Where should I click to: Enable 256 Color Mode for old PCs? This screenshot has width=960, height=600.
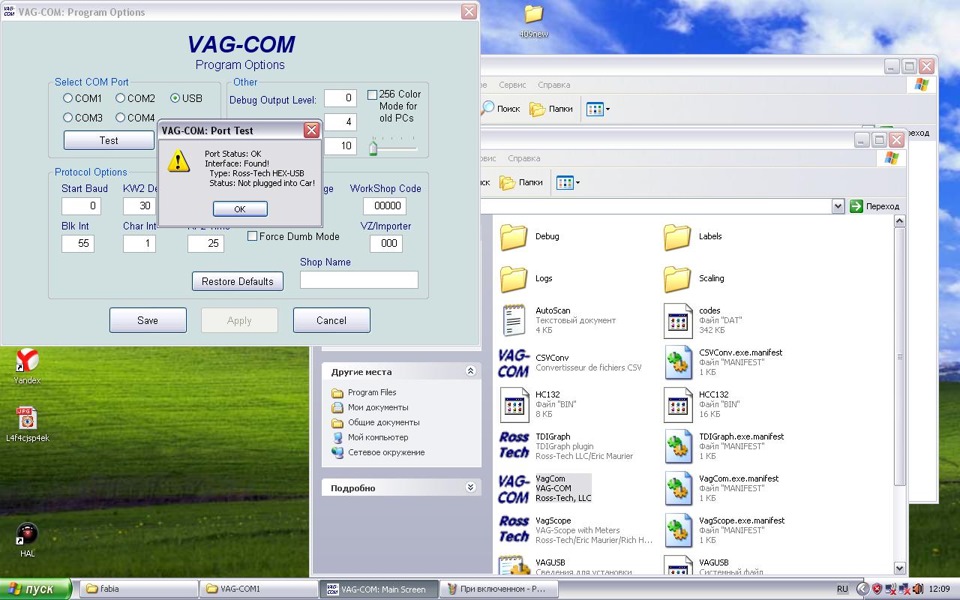pyautogui.click(x=372, y=94)
